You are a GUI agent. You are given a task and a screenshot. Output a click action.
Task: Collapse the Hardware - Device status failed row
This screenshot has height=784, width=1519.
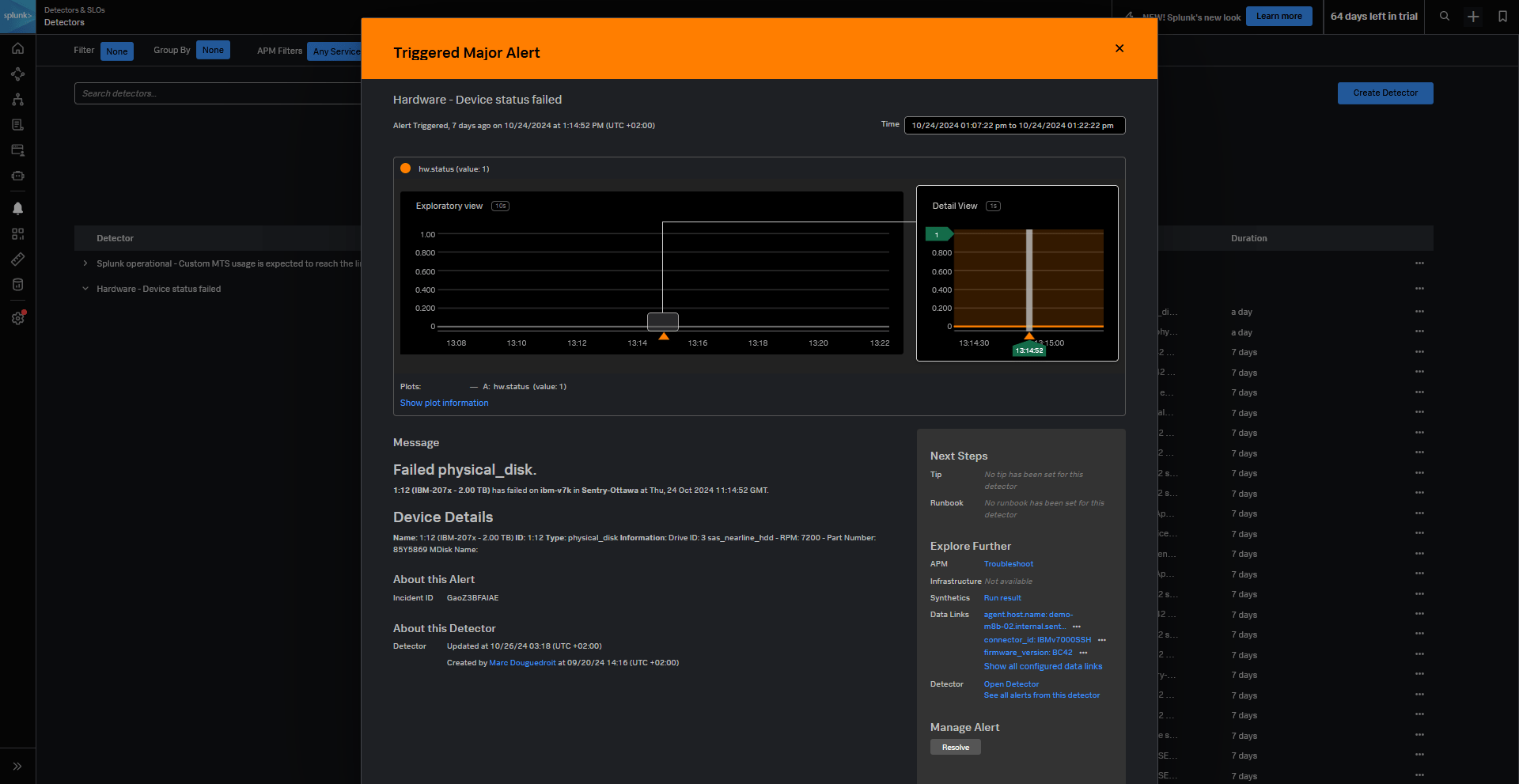[x=85, y=289]
